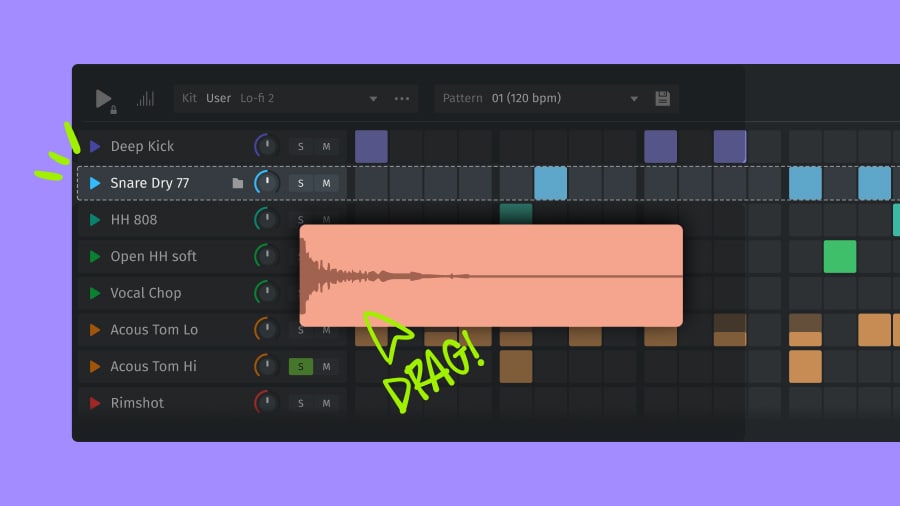The image size is (900, 506).
Task: Click the folder icon on Snare Dry 77
Action: click(x=238, y=183)
